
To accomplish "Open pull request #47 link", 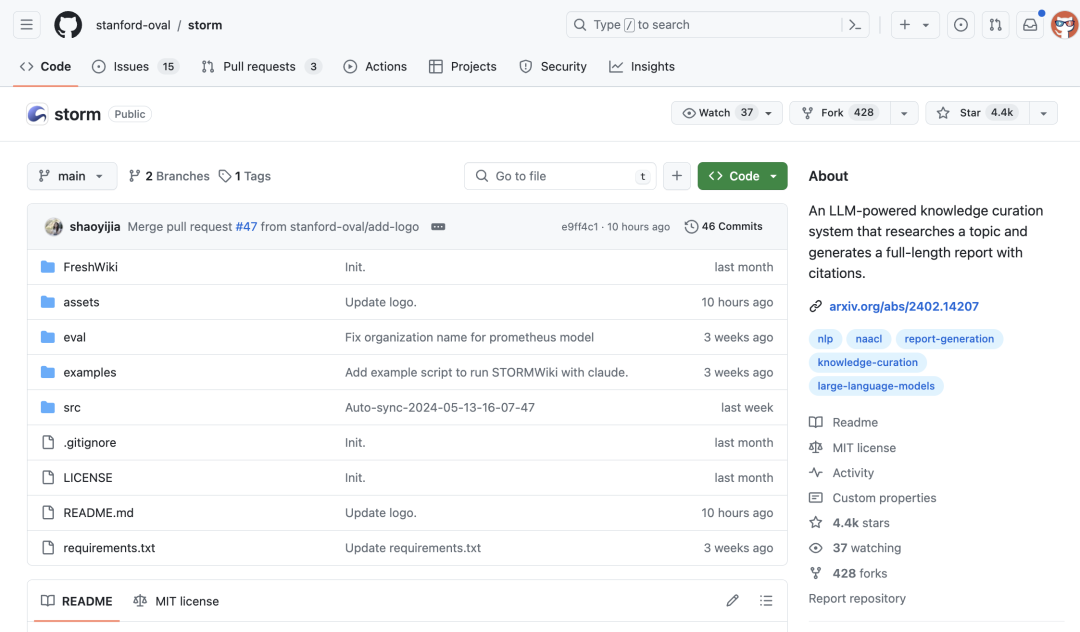I will coord(246,227).
